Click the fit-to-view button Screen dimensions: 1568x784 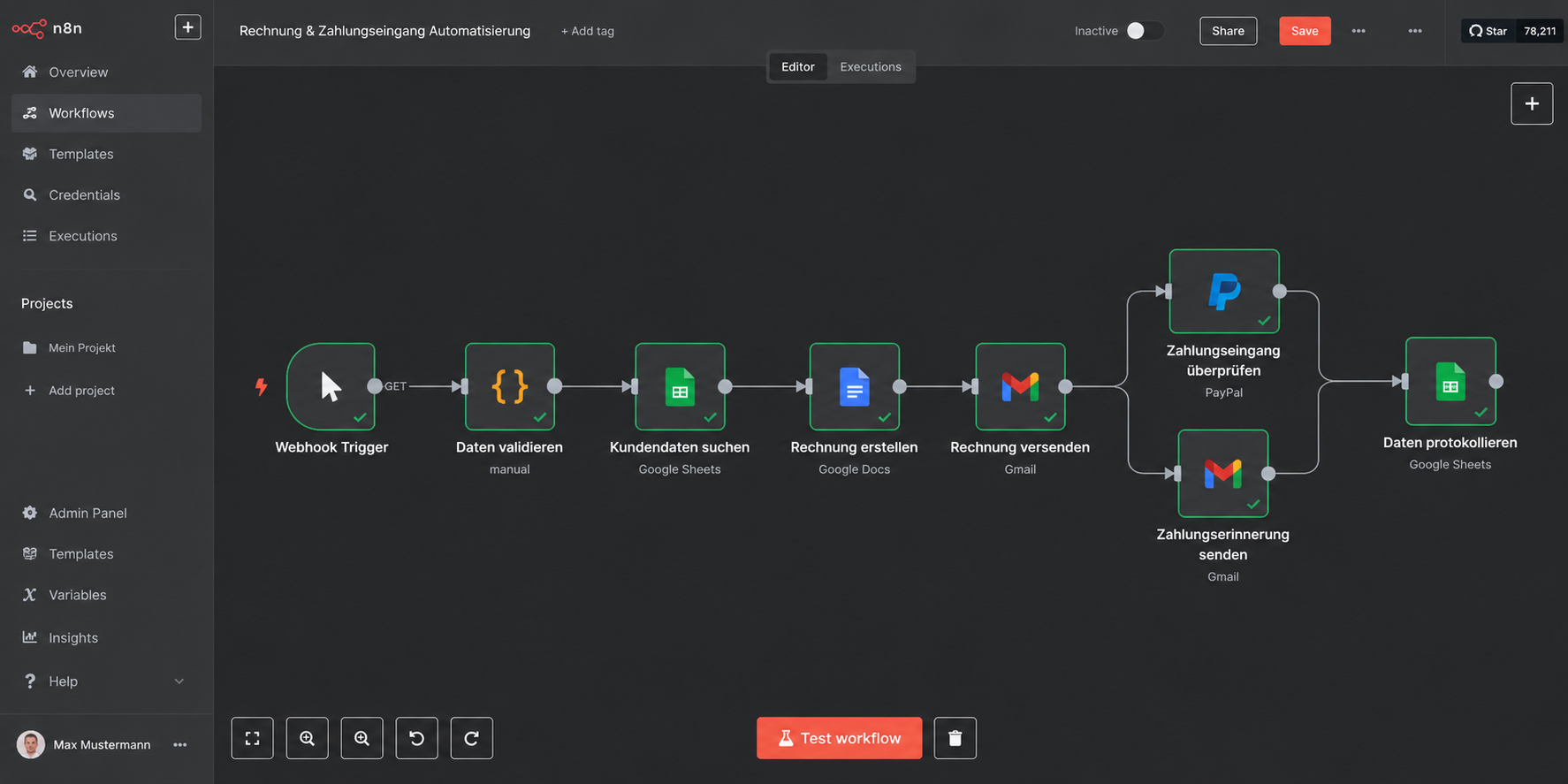coord(252,738)
